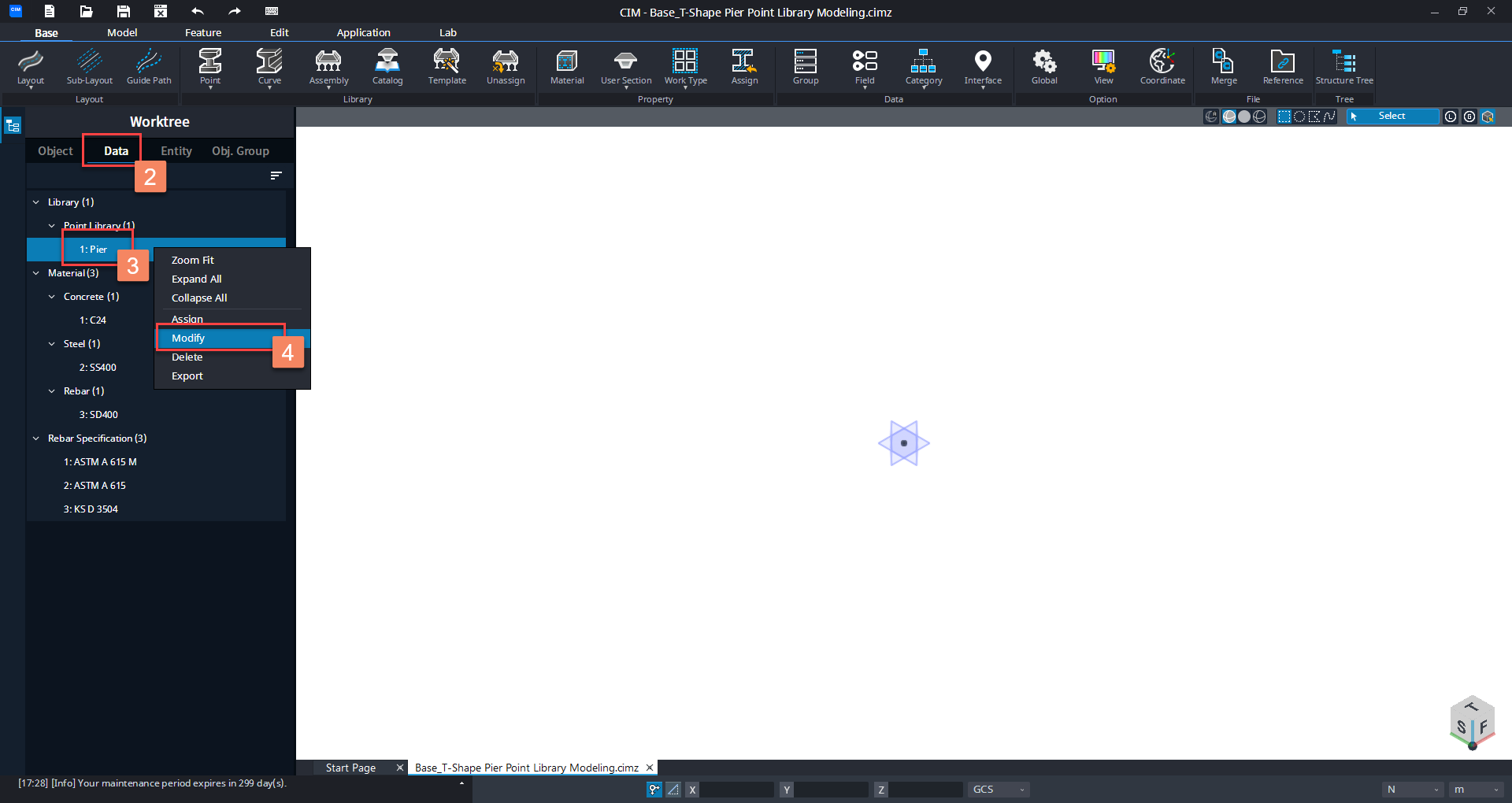The image size is (1512, 803).
Task: Collapse the Point Library node
Action: (x=52, y=226)
